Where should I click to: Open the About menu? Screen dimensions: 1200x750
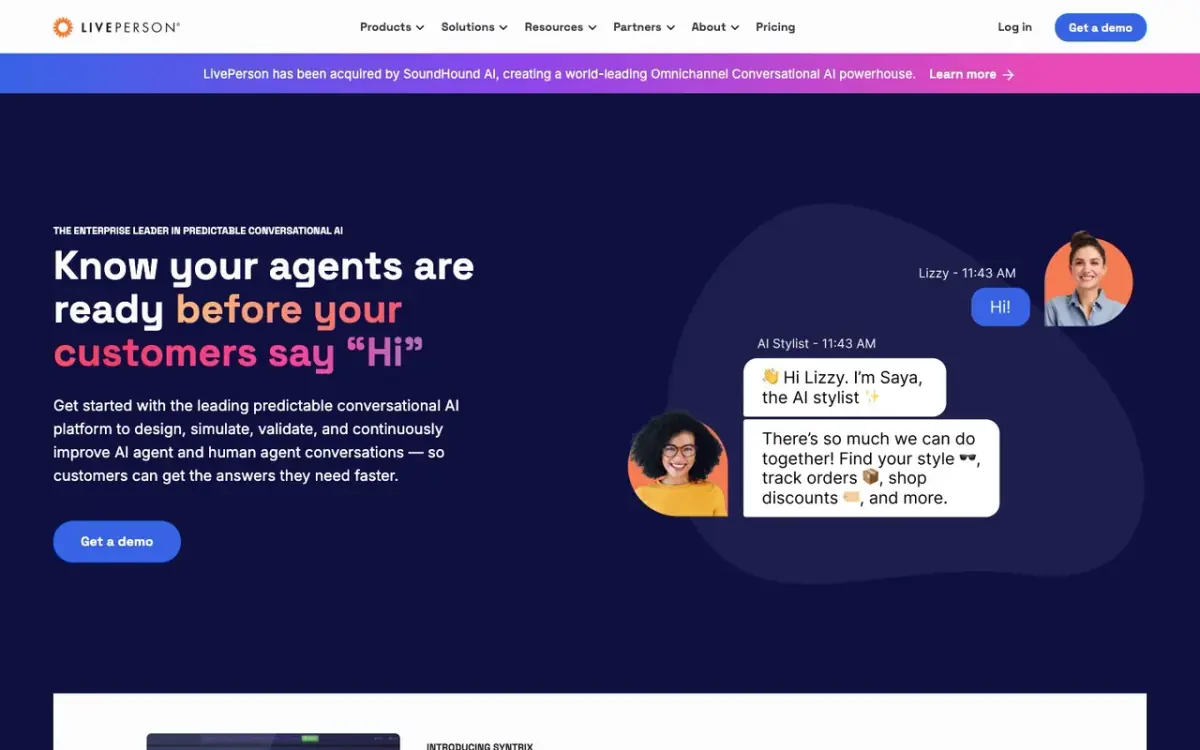[715, 27]
